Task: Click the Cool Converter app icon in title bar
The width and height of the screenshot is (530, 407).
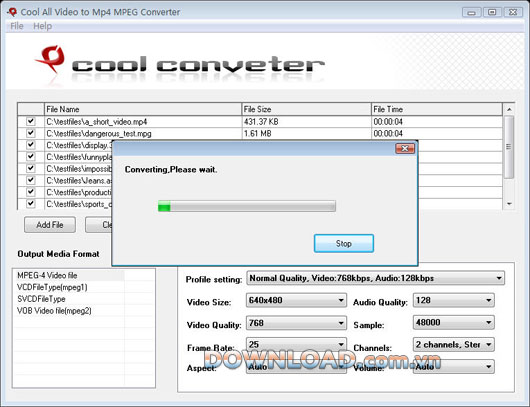Action: (x=12, y=12)
